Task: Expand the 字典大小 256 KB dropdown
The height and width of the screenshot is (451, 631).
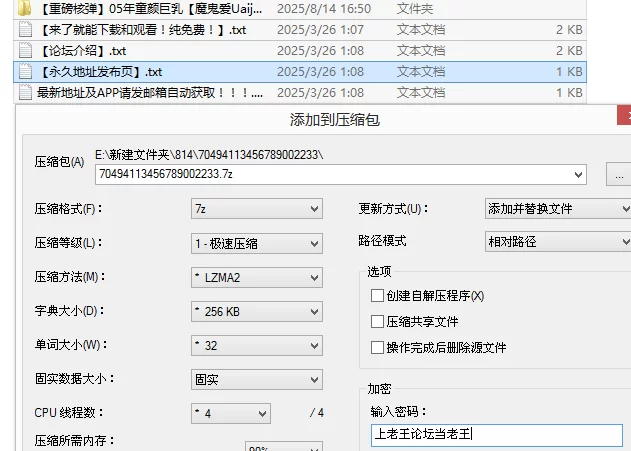Action: pos(257,312)
